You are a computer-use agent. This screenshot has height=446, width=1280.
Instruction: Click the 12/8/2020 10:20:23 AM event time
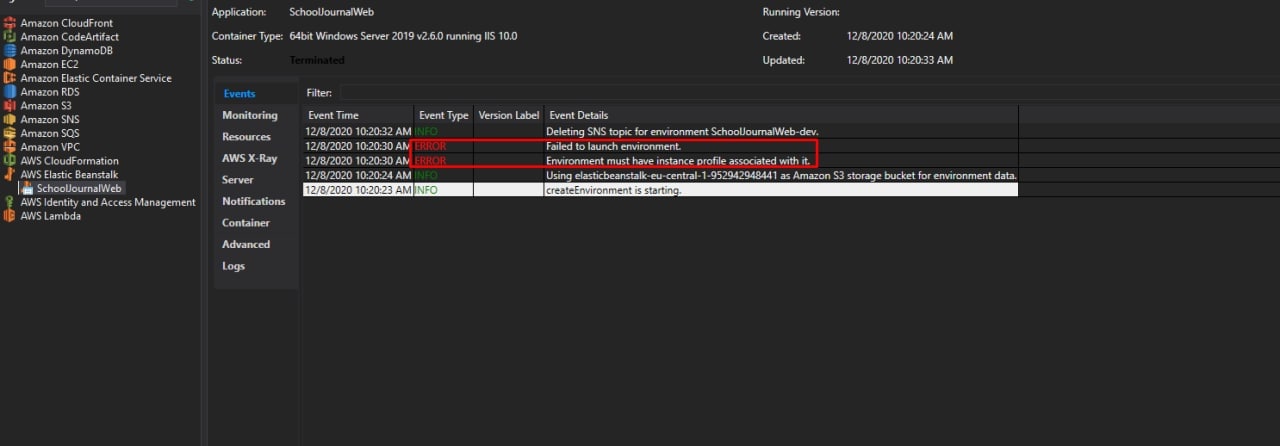359,190
